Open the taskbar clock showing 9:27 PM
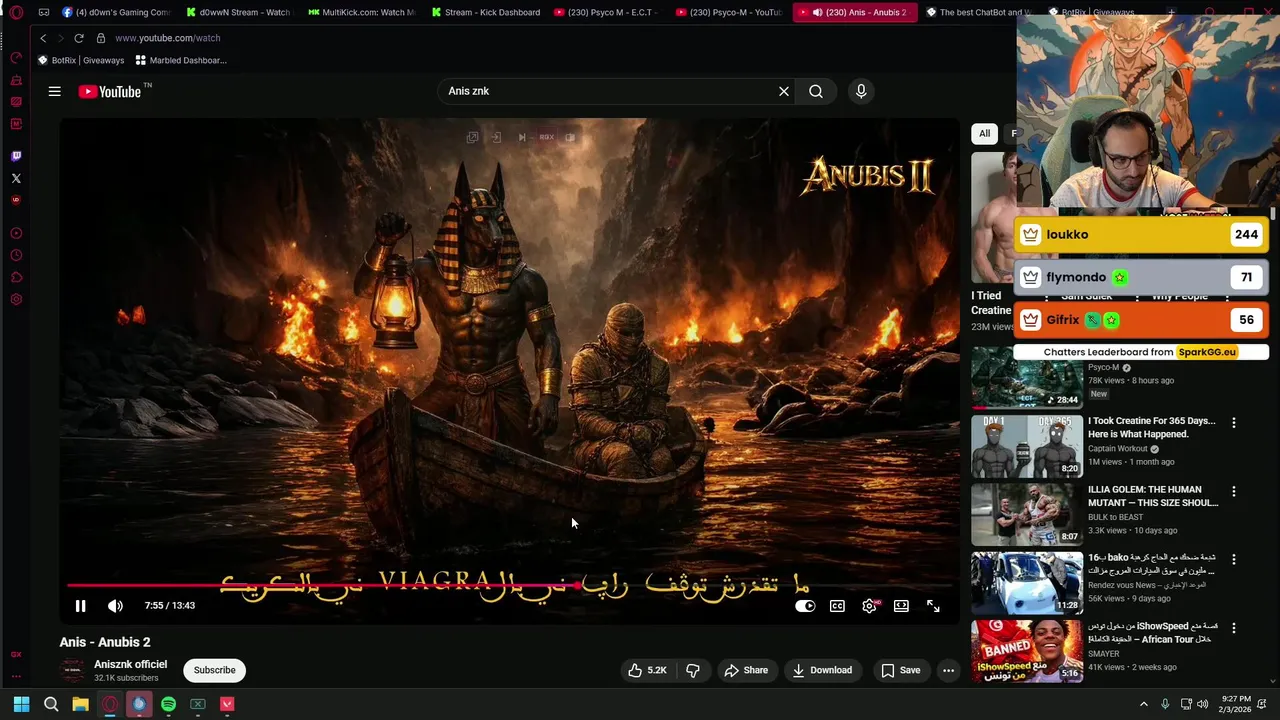The width and height of the screenshot is (1280, 720). [x=1236, y=704]
